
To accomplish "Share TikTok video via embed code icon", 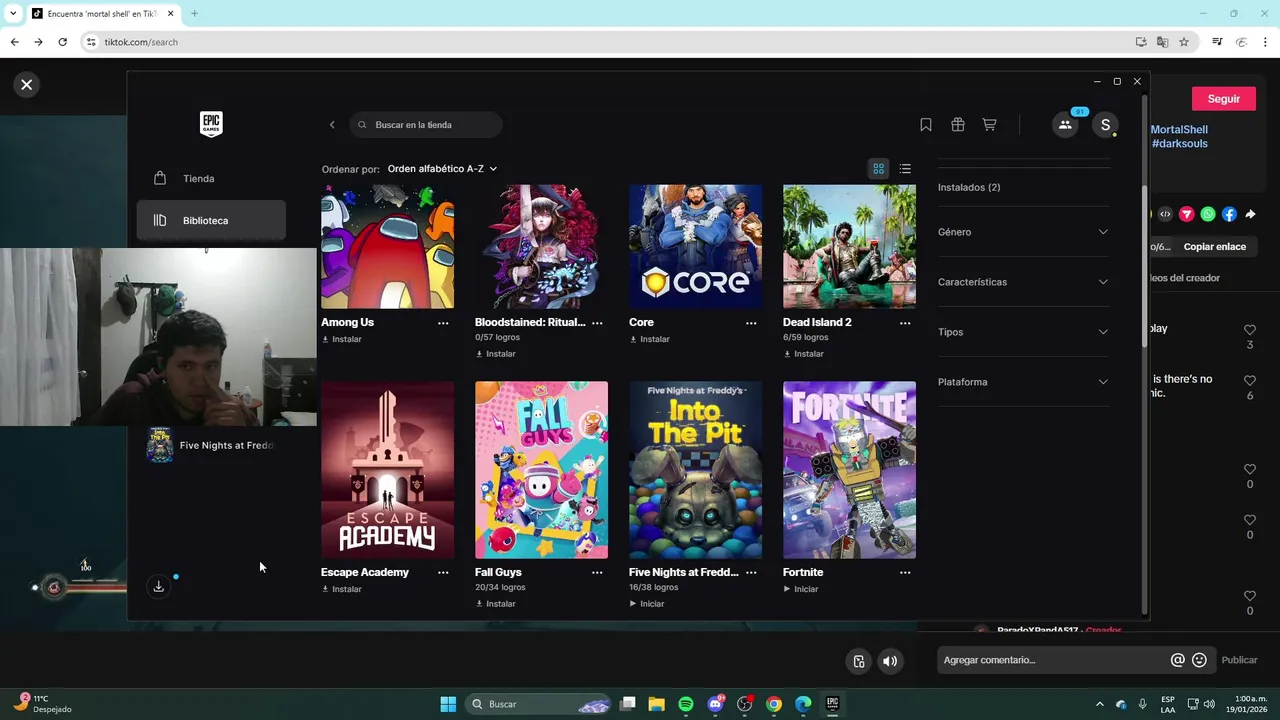I will (x=1165, y=214).
